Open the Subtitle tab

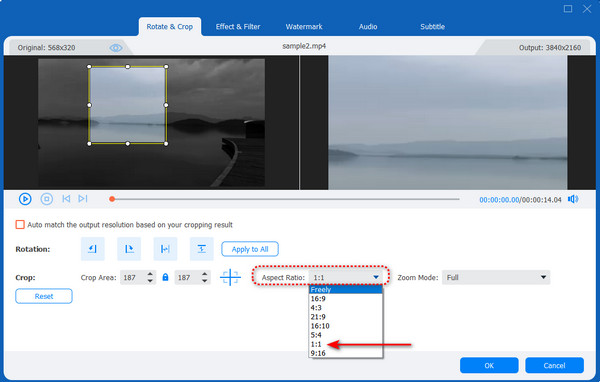tap(432, 27)
